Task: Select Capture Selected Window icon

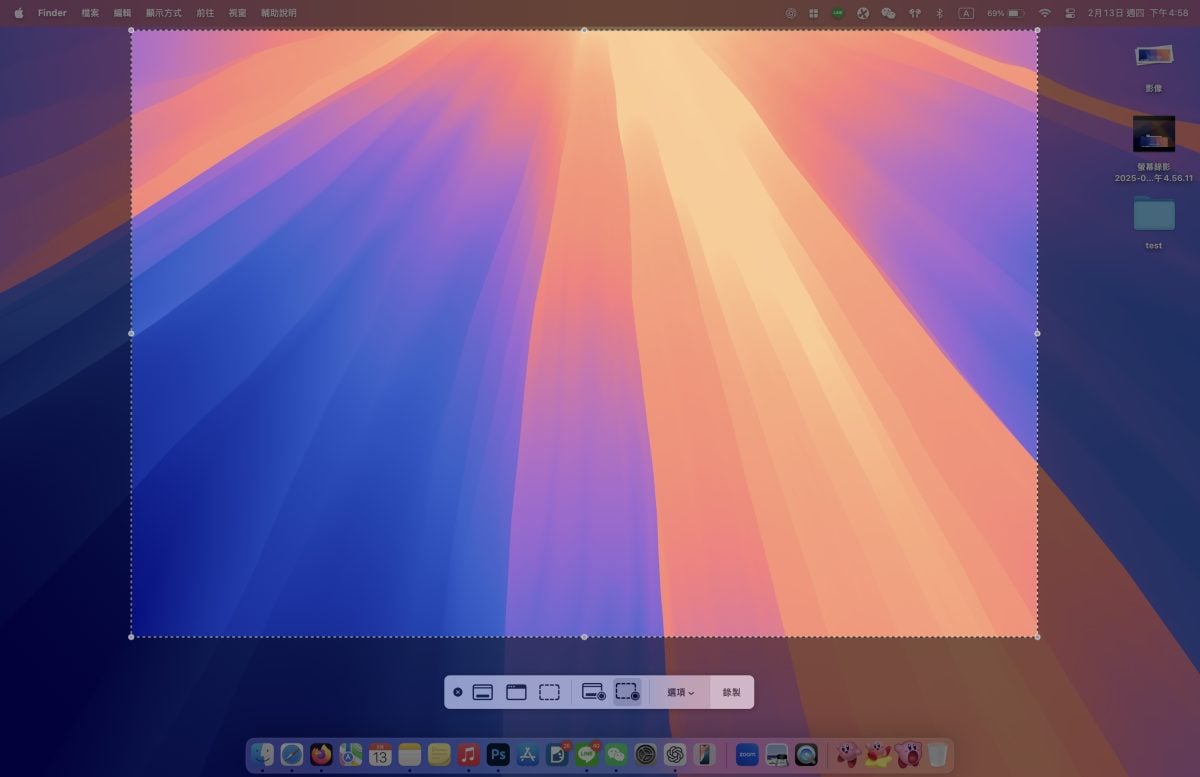Action: [x=516, y=692]
